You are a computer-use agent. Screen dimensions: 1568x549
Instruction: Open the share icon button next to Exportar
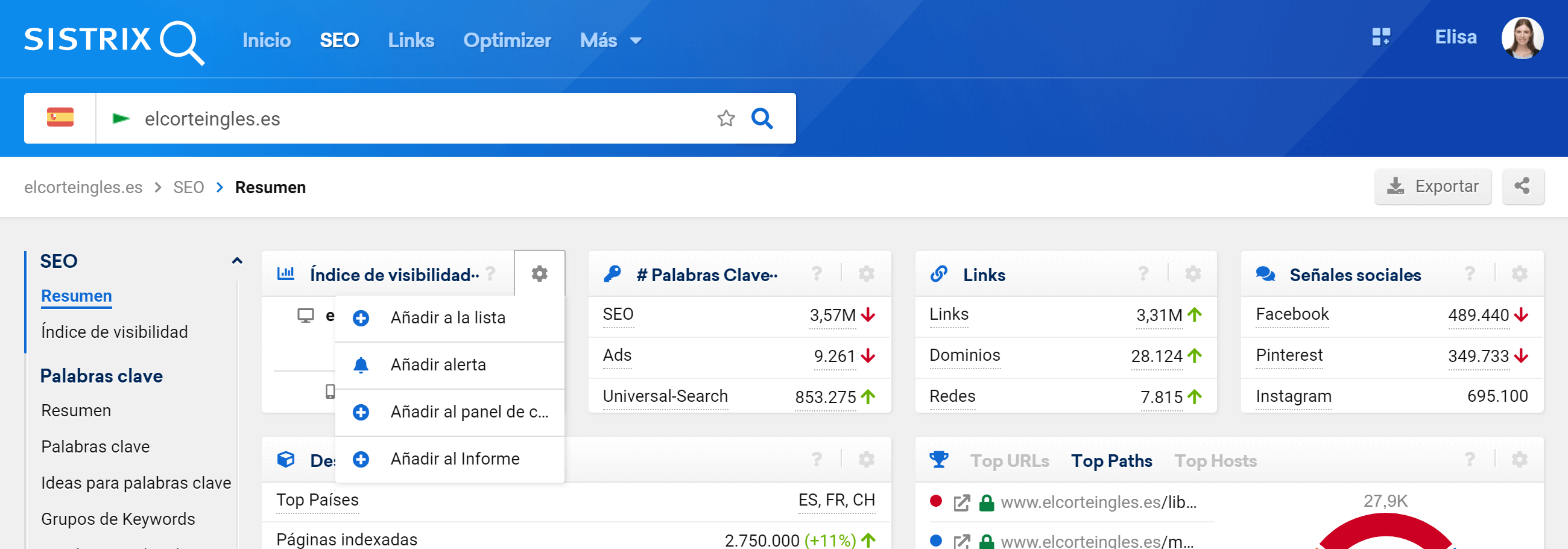click(x=1522, y=186)
